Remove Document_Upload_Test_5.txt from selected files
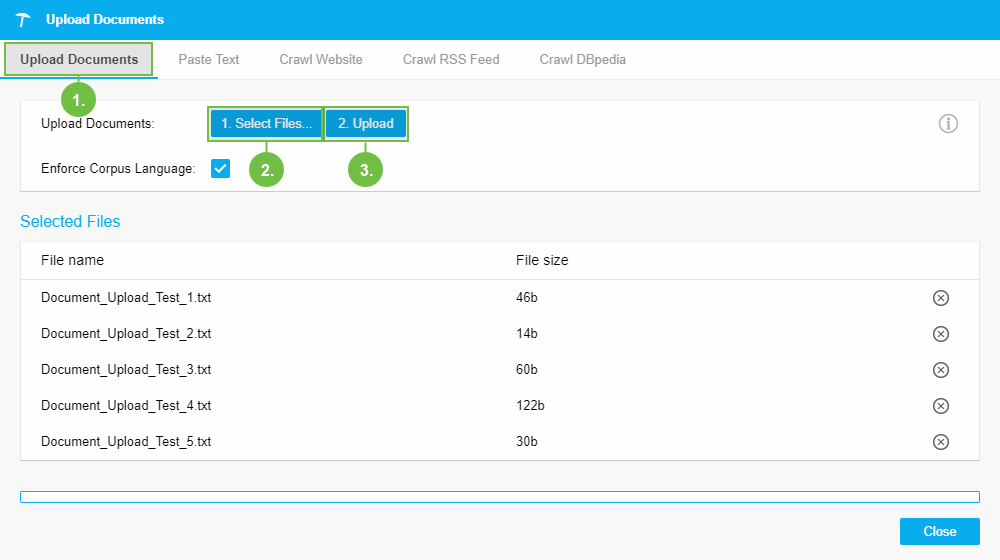 tap(940, 442)
